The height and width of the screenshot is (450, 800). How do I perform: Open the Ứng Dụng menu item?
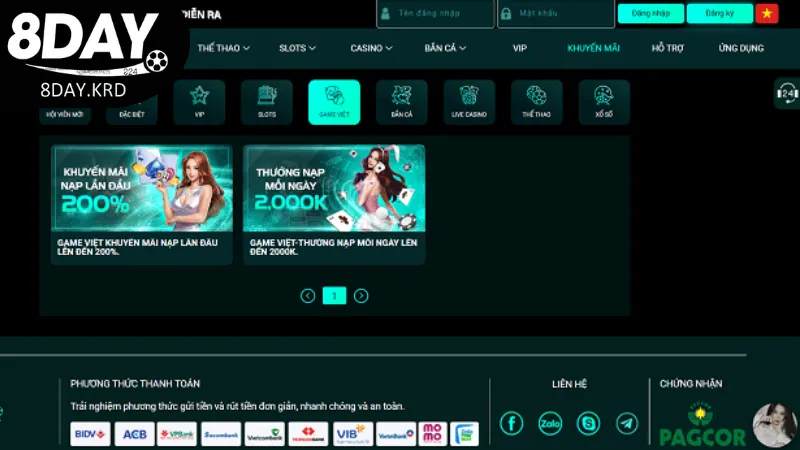tap(741, 48)
